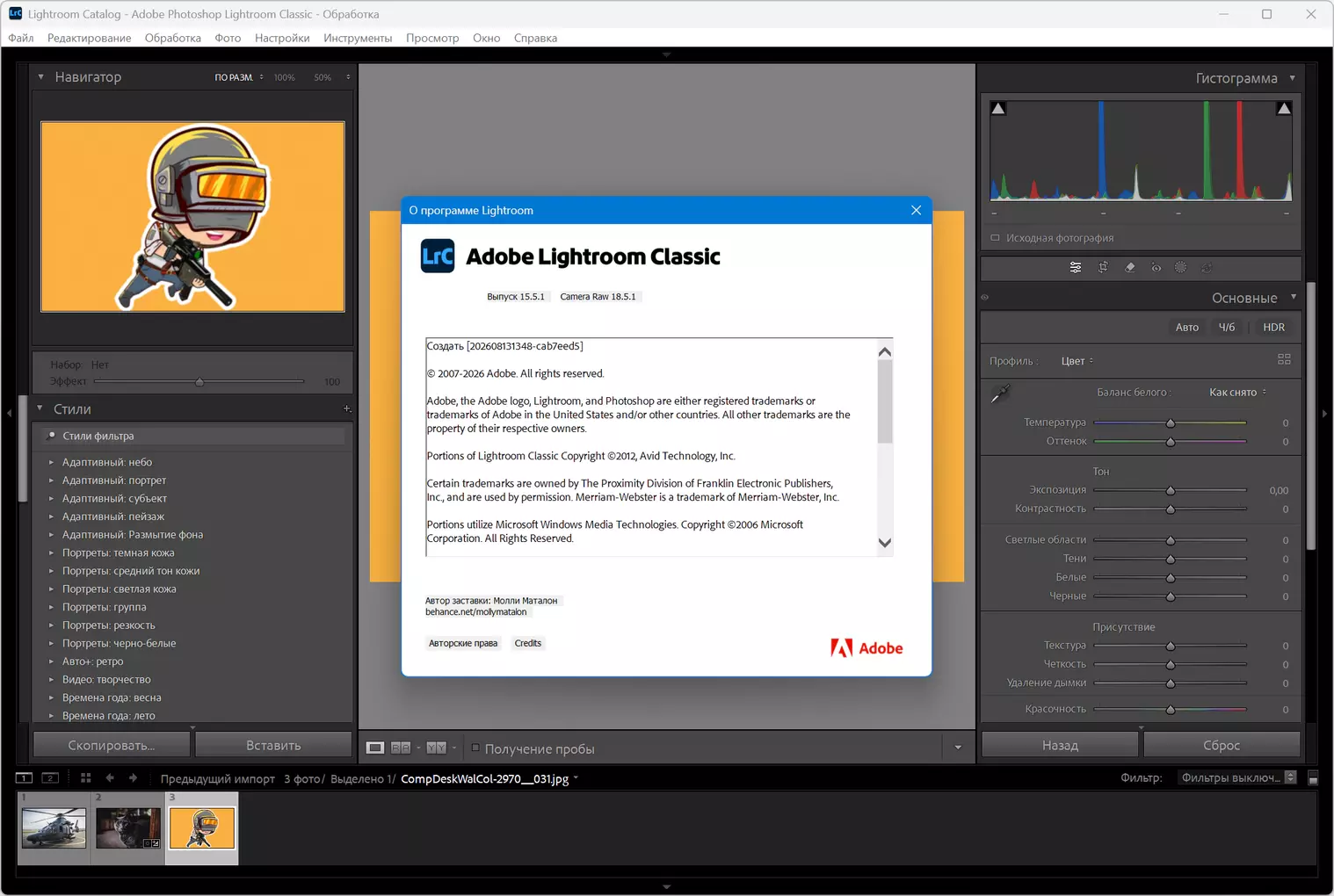Open Credits in About dialog
This screenshot has width=1334, height=896.
pos(528,643)
